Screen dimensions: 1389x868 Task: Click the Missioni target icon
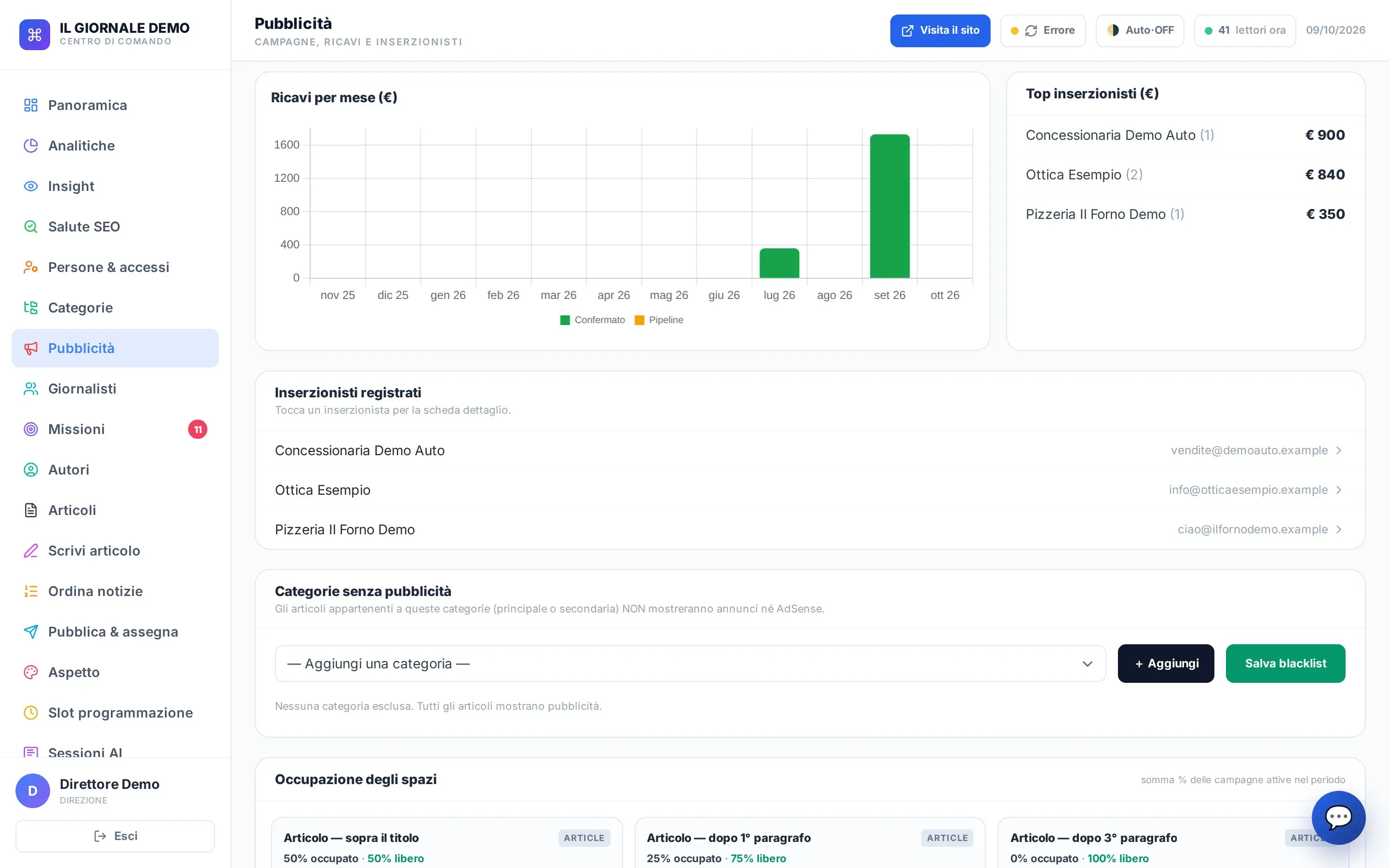(31, 429)
